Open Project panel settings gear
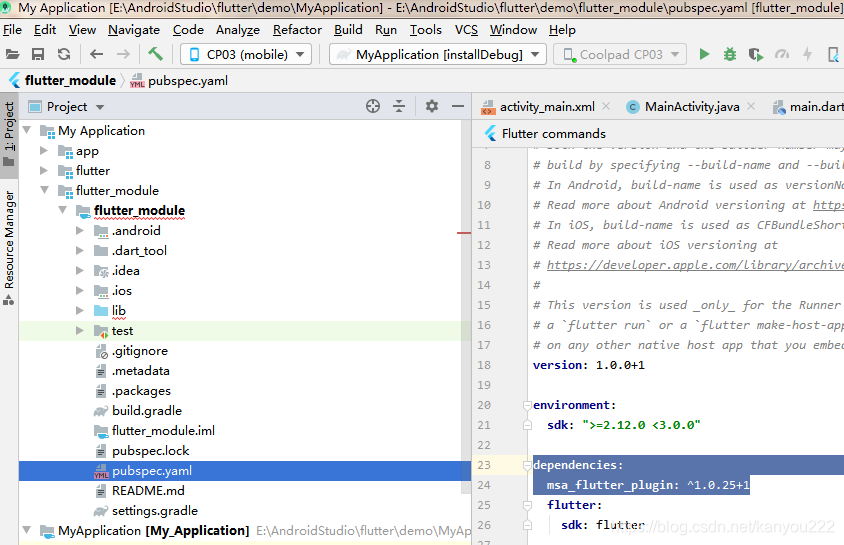 click(432, 107)
